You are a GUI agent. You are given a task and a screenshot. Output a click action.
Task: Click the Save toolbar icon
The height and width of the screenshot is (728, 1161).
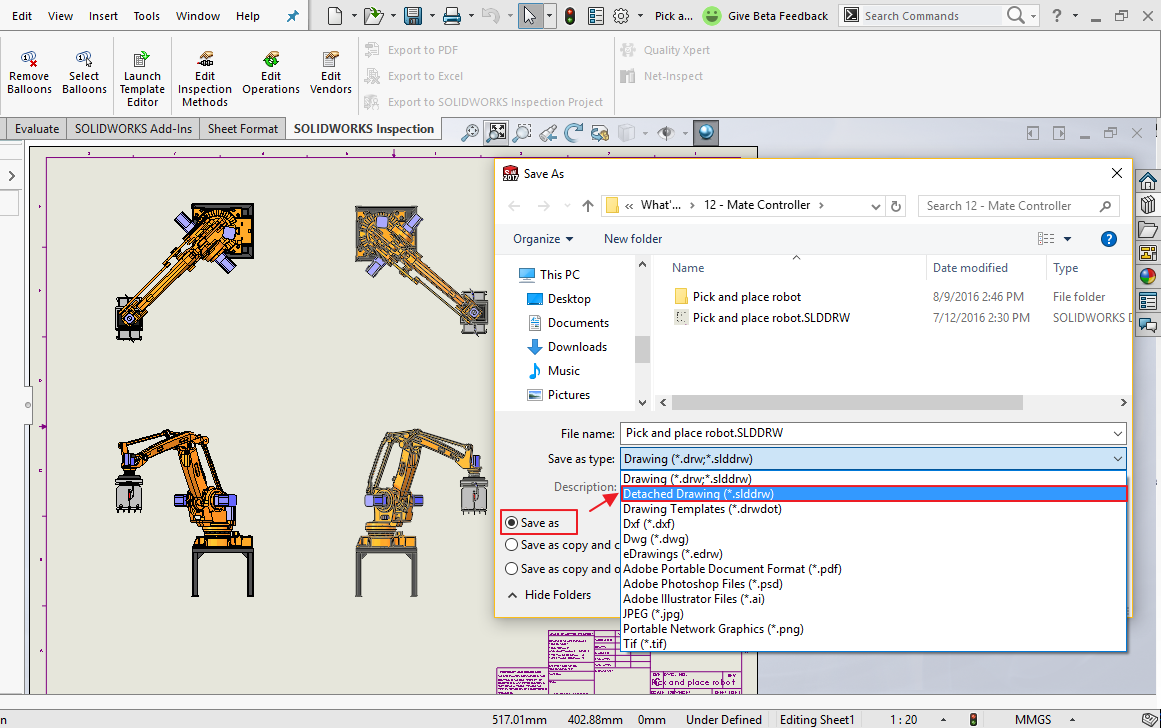412,16
